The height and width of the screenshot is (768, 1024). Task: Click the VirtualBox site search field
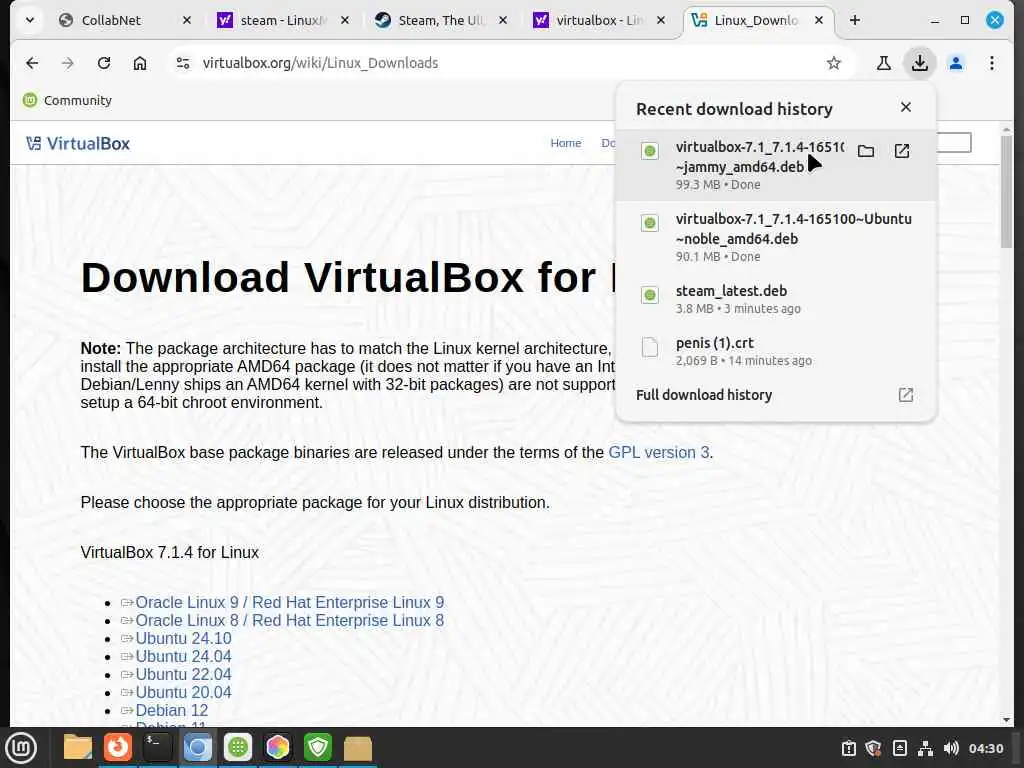coord(953,142)
